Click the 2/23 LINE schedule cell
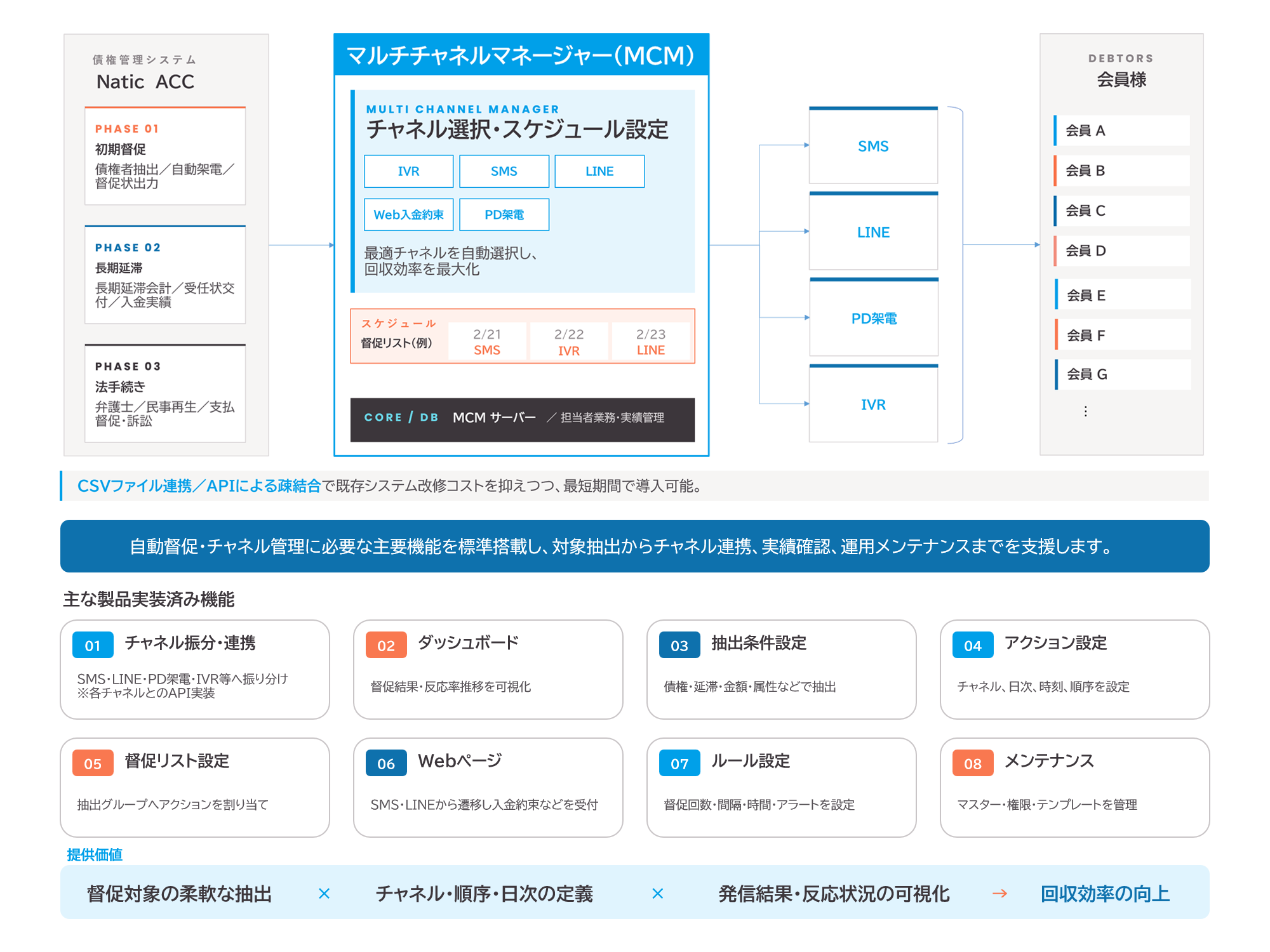The height and width of the screenshot is (952, 1270). click(651, 341)
